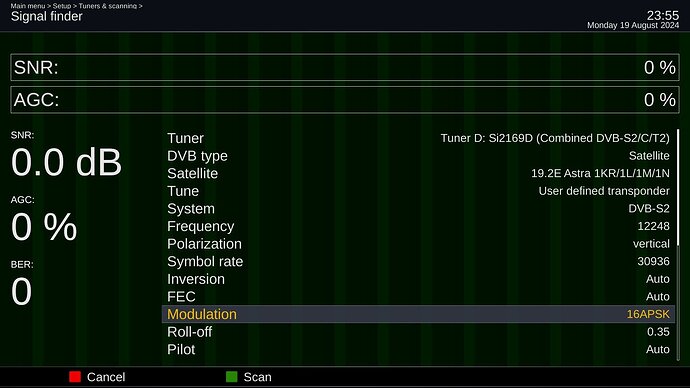The height and width of the screenshot is (388, 690).
Task: Click the 0.0 dB SNR reading
Action: pos(66,162)
